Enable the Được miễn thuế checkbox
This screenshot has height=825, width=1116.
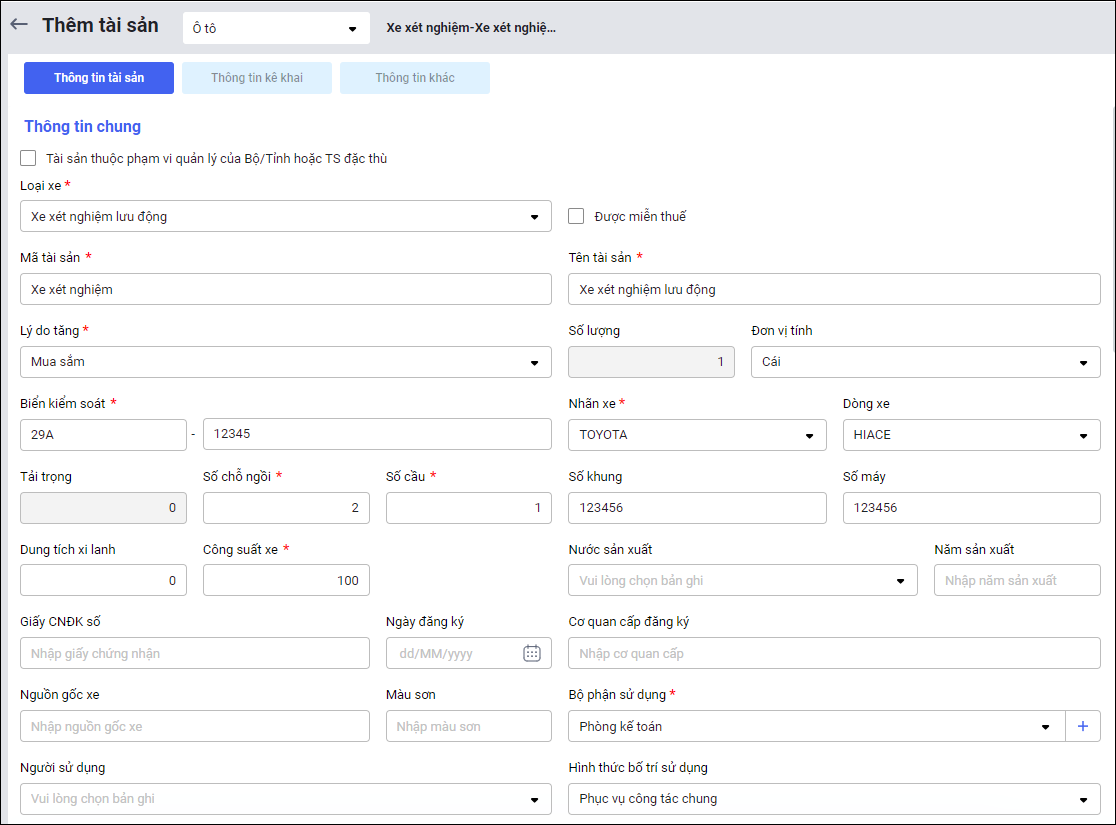(x=576, y=216)
